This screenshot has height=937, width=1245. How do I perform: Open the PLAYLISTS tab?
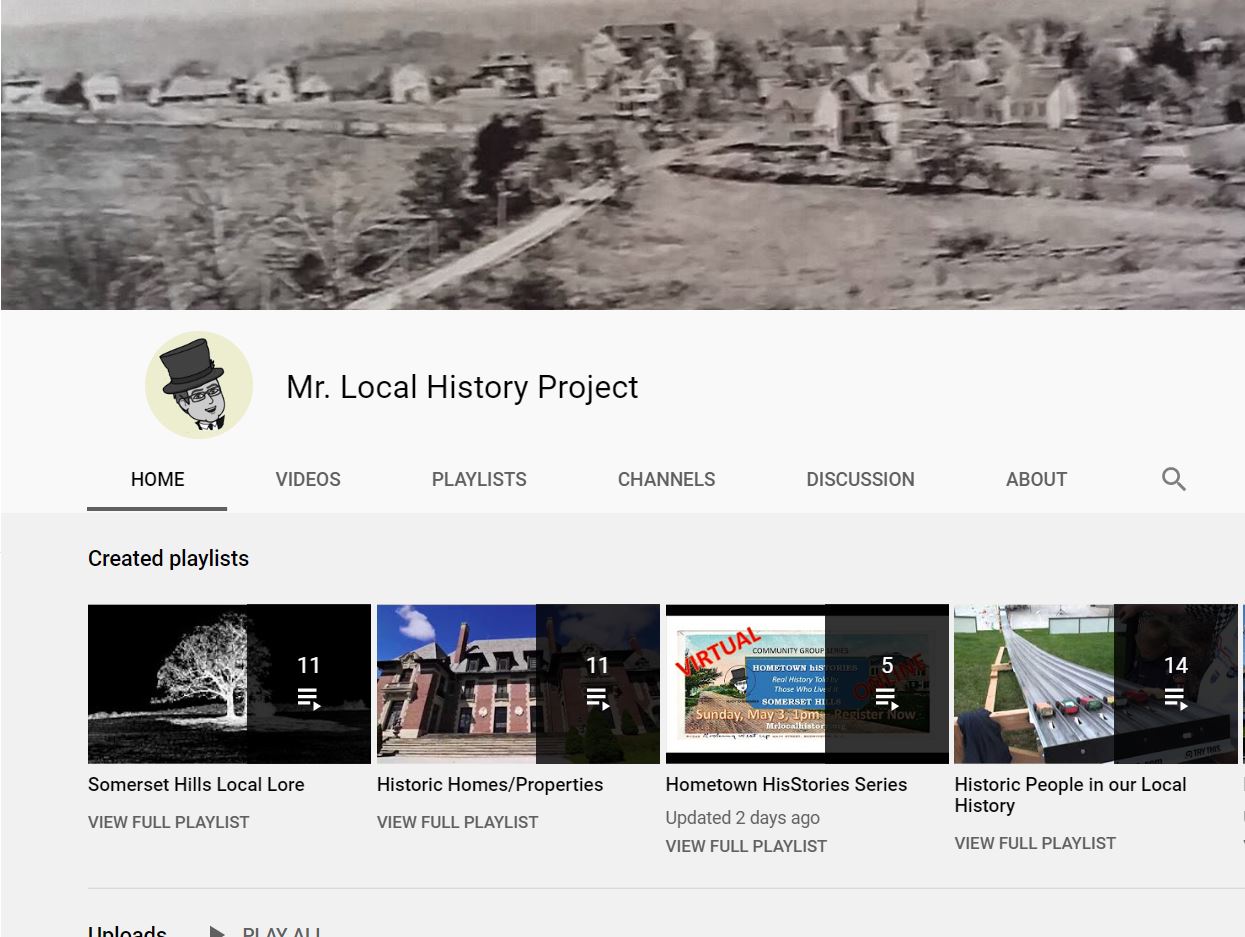pyautogui.click(x=478, y=479)
